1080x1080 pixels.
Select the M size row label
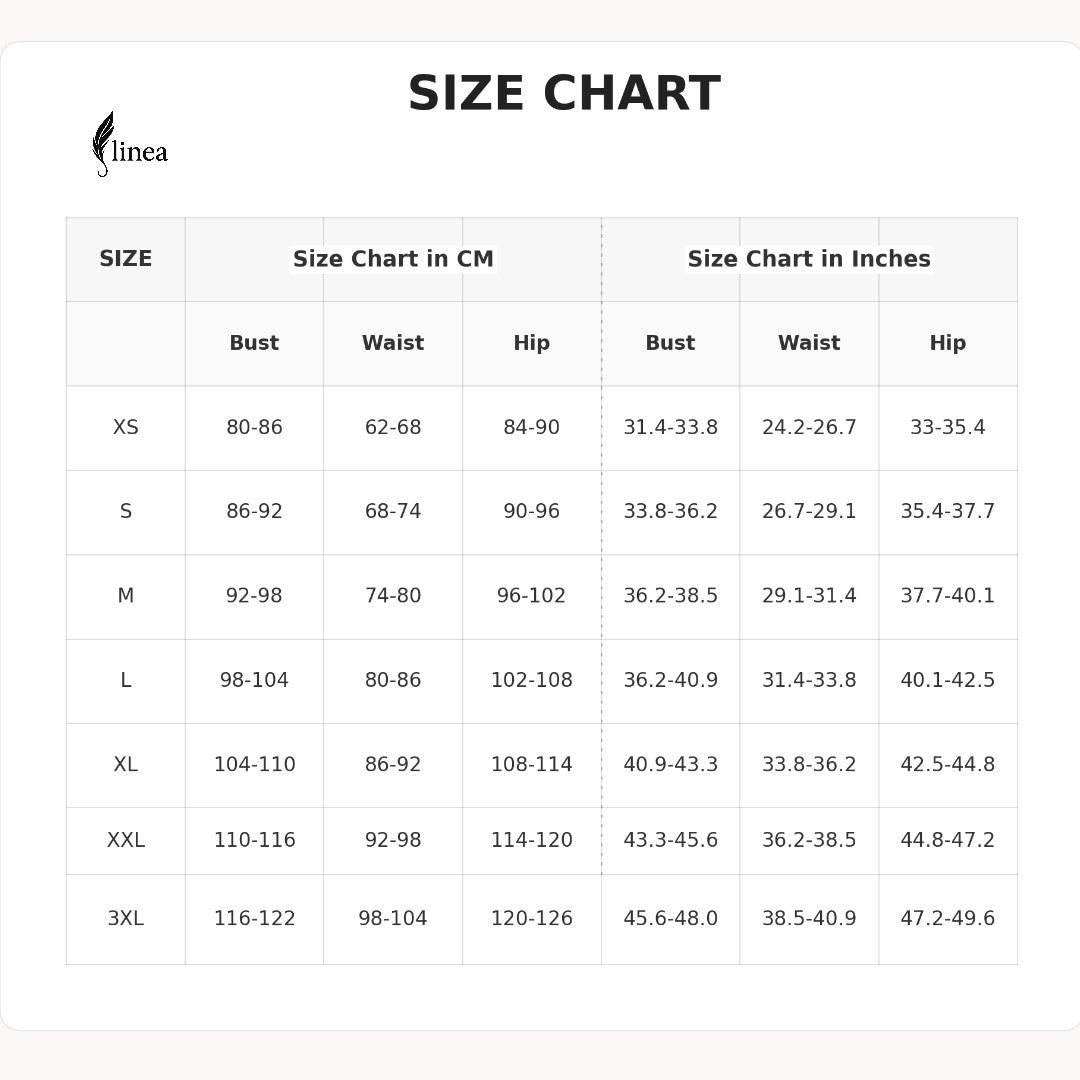126,596
